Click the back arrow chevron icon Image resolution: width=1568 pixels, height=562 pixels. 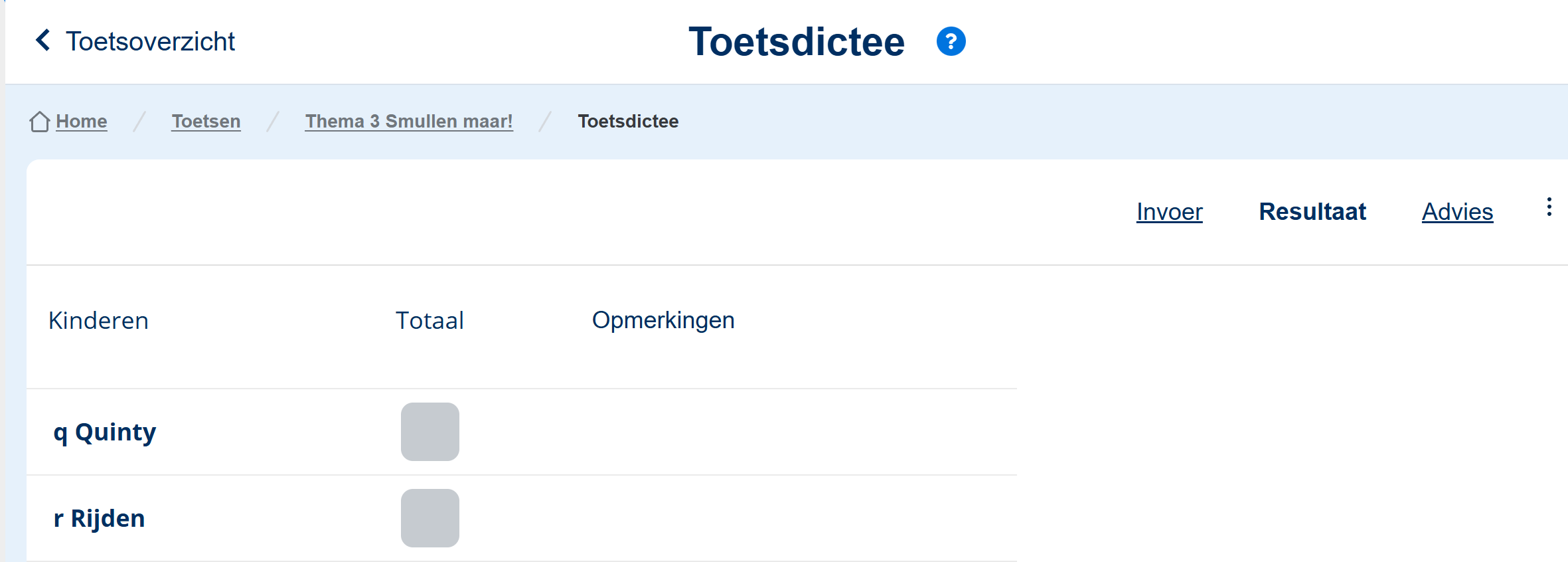(43, 41)
